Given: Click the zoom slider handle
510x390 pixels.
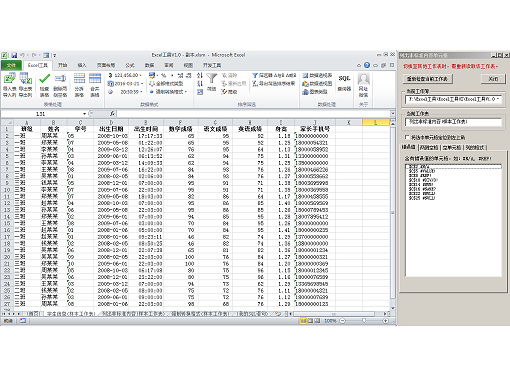Looking at the screenshot, I should 364,321.
